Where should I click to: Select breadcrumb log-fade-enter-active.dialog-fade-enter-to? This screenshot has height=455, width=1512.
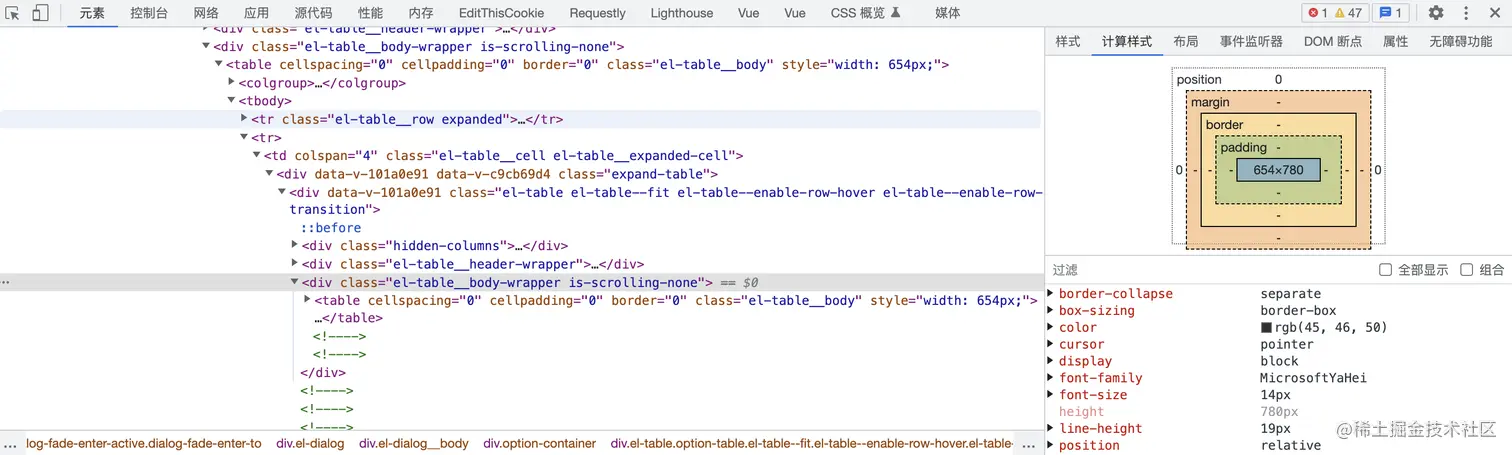pyautogui.click(x=144, y=443)
